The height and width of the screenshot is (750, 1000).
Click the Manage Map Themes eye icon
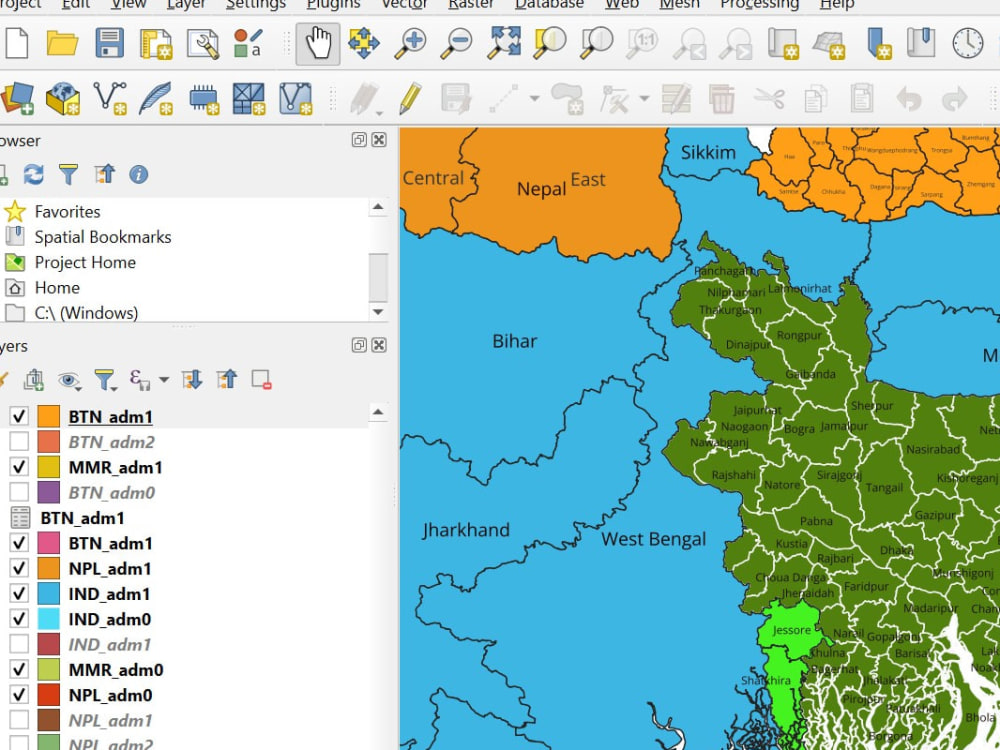tap(69, 381)
